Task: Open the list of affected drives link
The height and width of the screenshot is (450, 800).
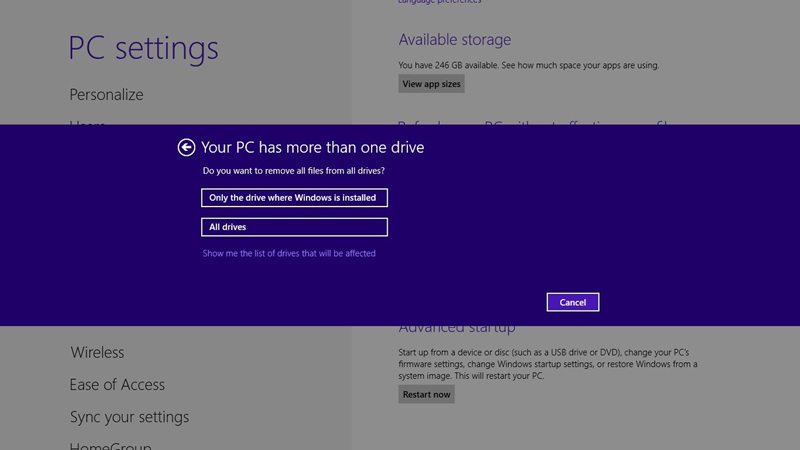Action: (289, 254)
